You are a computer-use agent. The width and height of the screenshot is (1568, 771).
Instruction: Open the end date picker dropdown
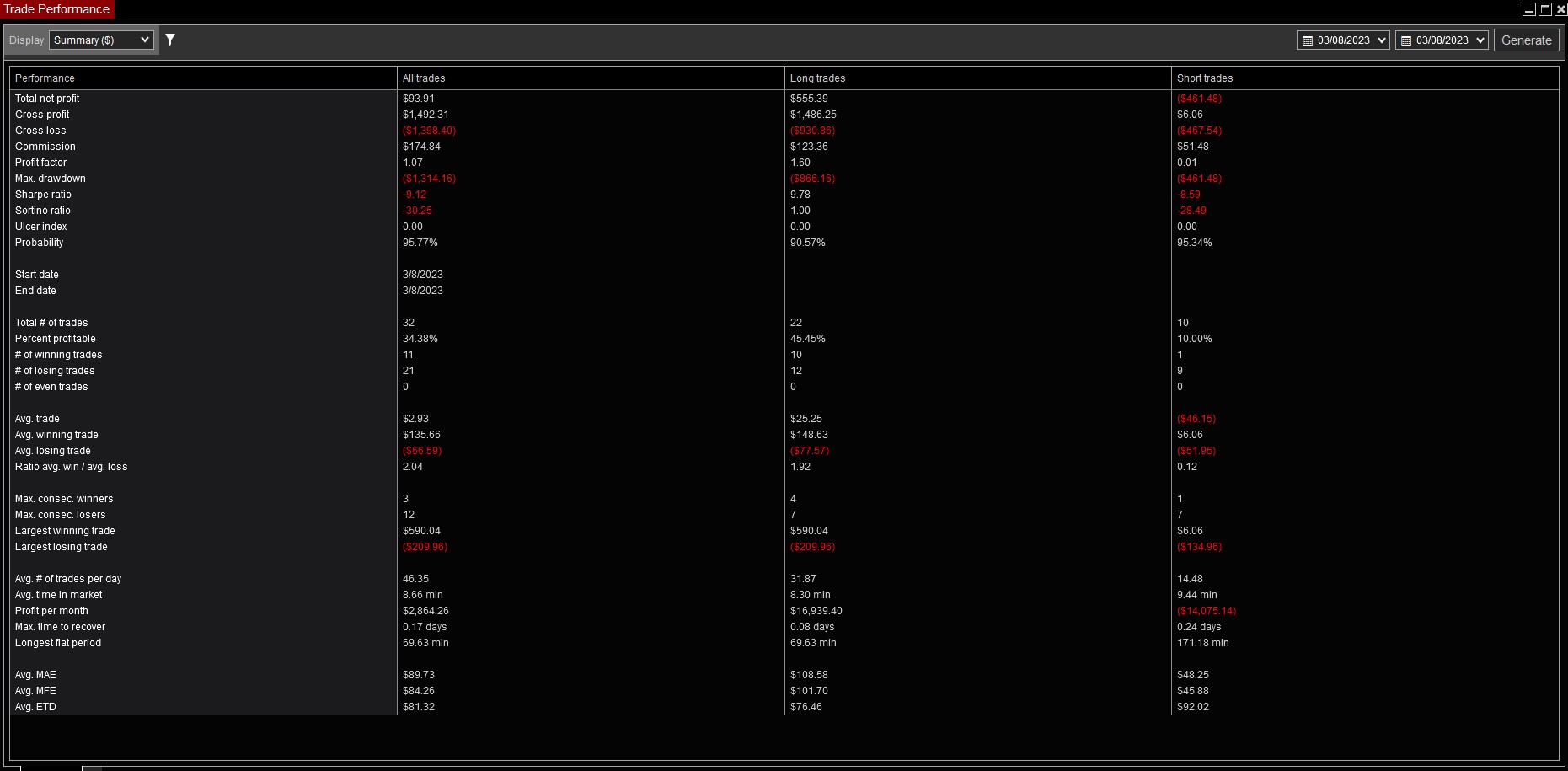tap(1480, 40)
